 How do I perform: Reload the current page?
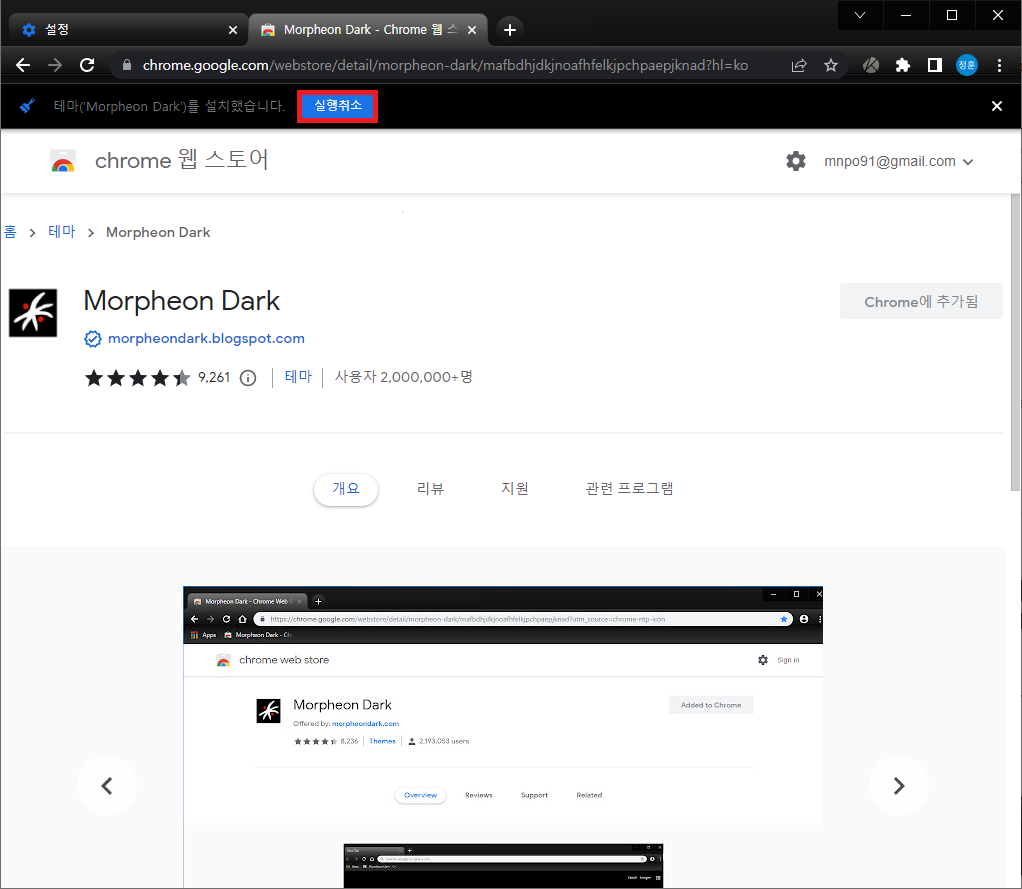pyautogui.click(x=87, y=65)
